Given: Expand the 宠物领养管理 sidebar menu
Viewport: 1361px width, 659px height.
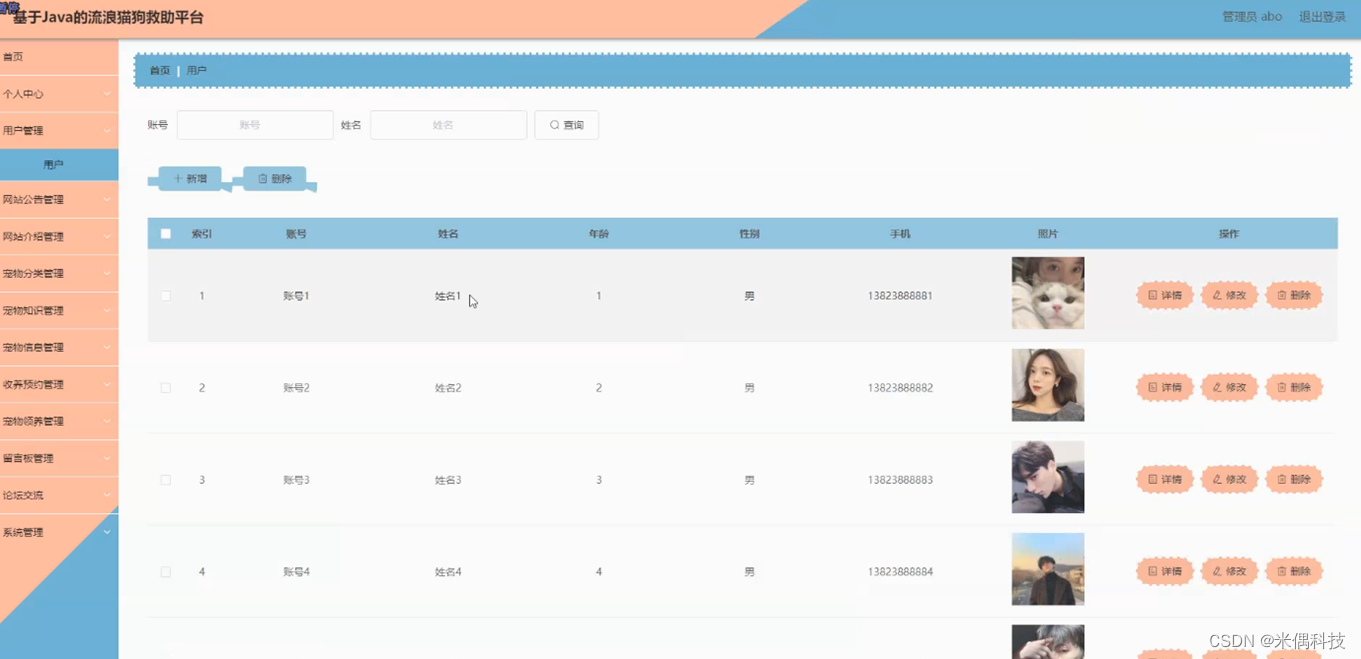Looking at the screenshot, I should click(x=59, y=422).
